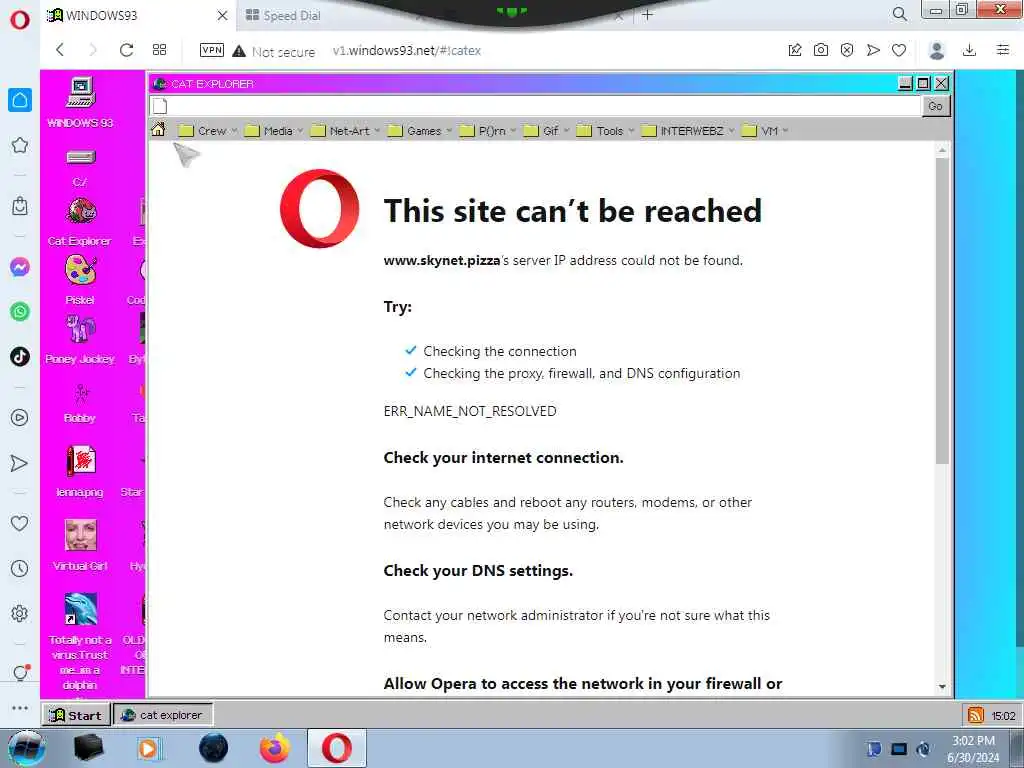Open the Flow arrow icon in the Opera sidebar
This screenshot has width=1024, height=768.
point(20,464)
